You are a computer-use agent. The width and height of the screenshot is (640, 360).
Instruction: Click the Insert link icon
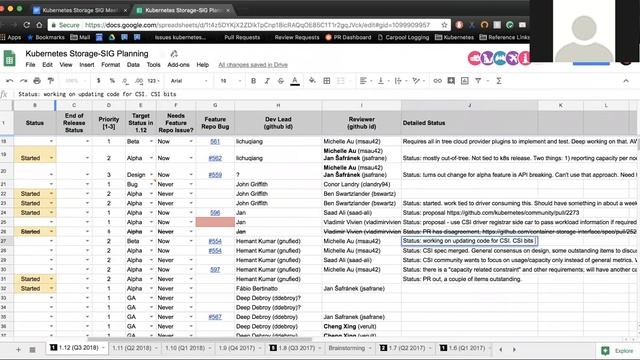click(x=438, y=81)
